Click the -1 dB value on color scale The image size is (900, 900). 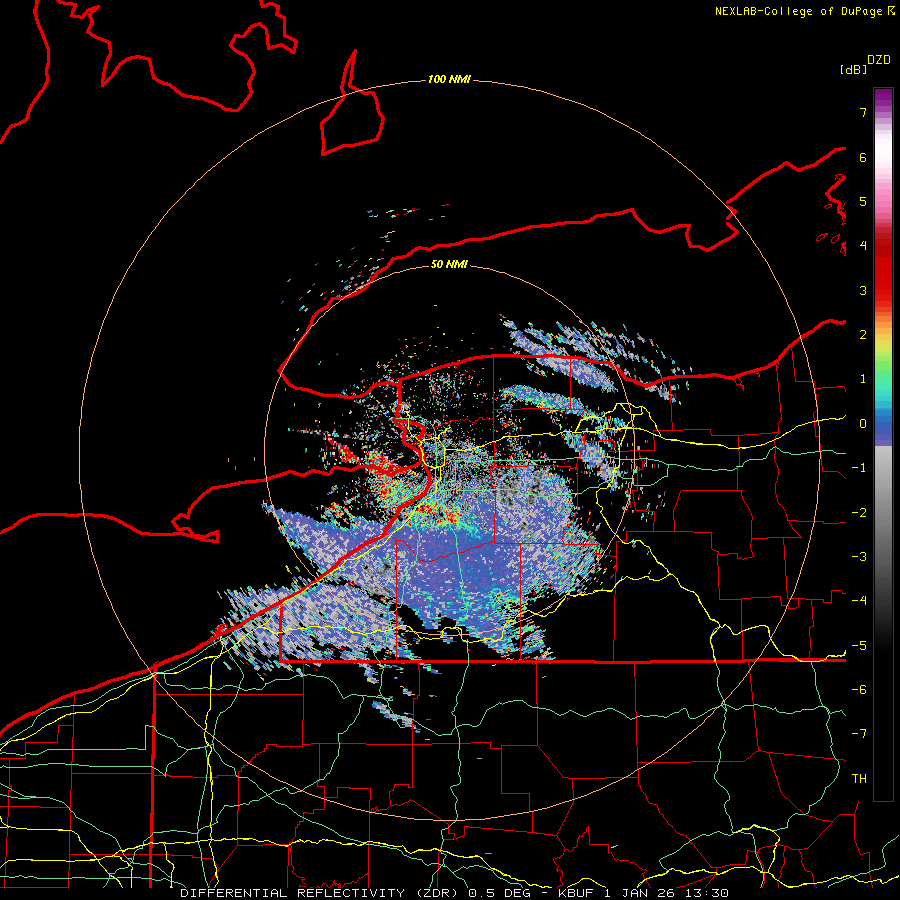point(859,468)
